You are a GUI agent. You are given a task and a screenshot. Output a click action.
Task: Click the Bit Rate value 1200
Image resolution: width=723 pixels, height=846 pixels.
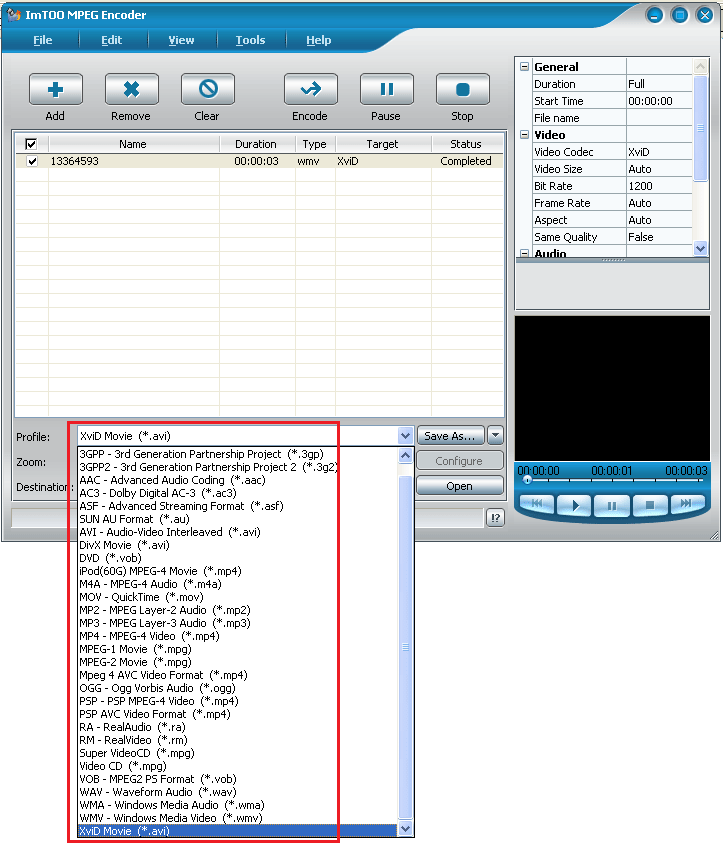(x=659, y=186)
